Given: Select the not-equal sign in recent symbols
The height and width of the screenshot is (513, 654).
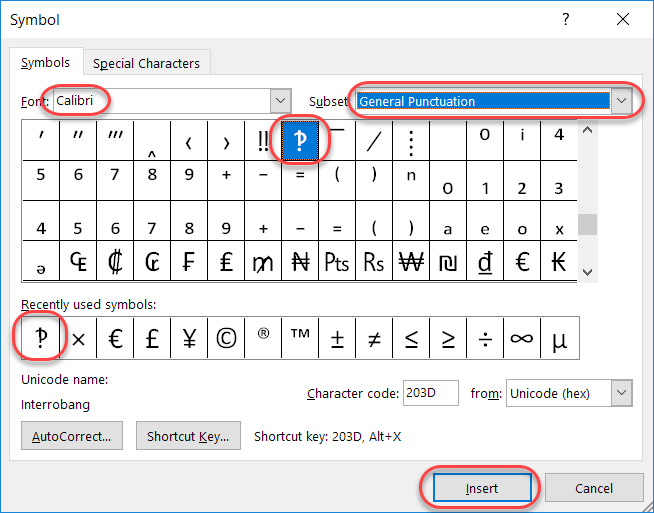Looking at the screenshot, I should pos(374,339).
